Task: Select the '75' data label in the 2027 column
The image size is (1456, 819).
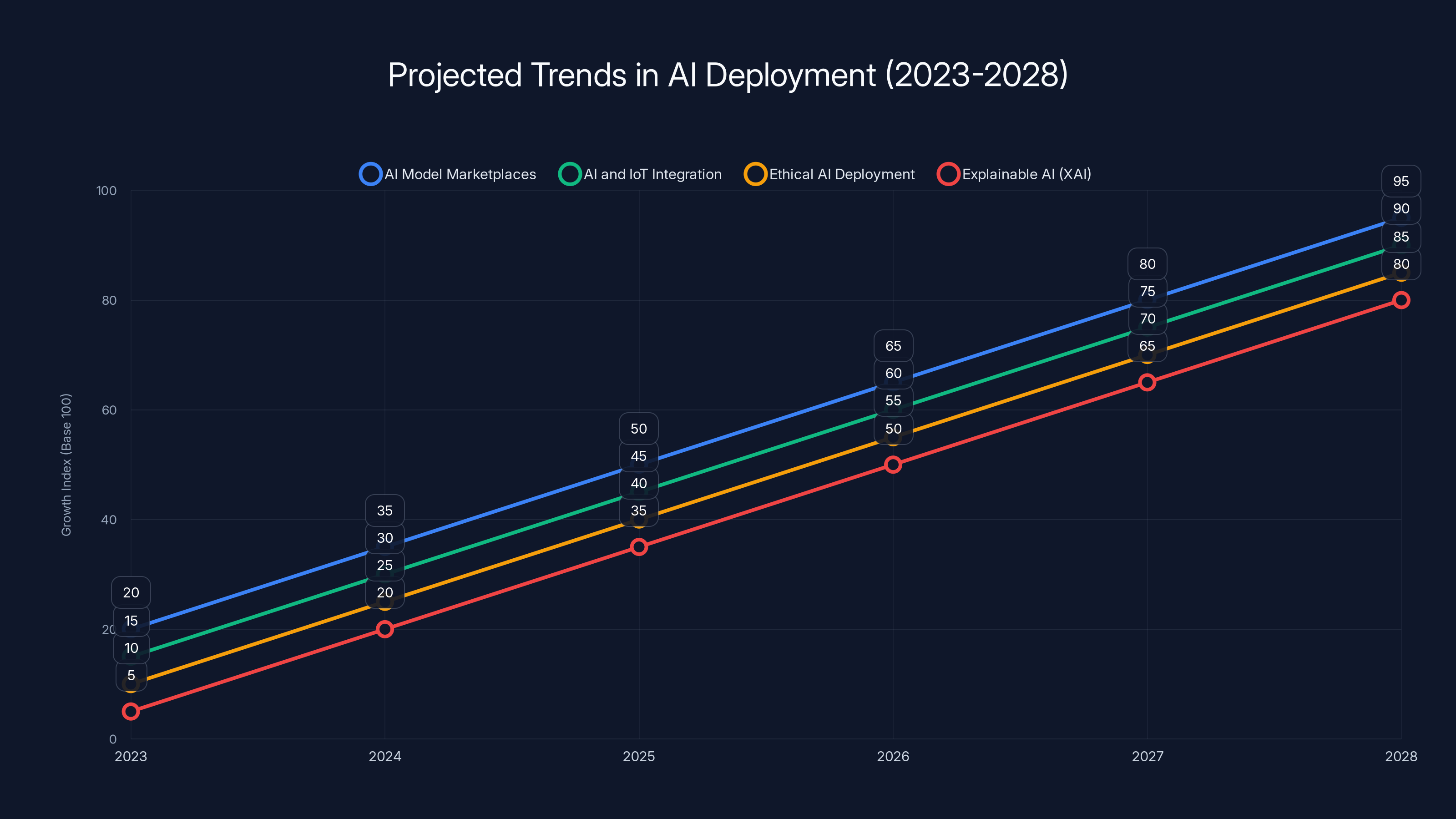Action: pyautogui.click(x=1148, y=291)
